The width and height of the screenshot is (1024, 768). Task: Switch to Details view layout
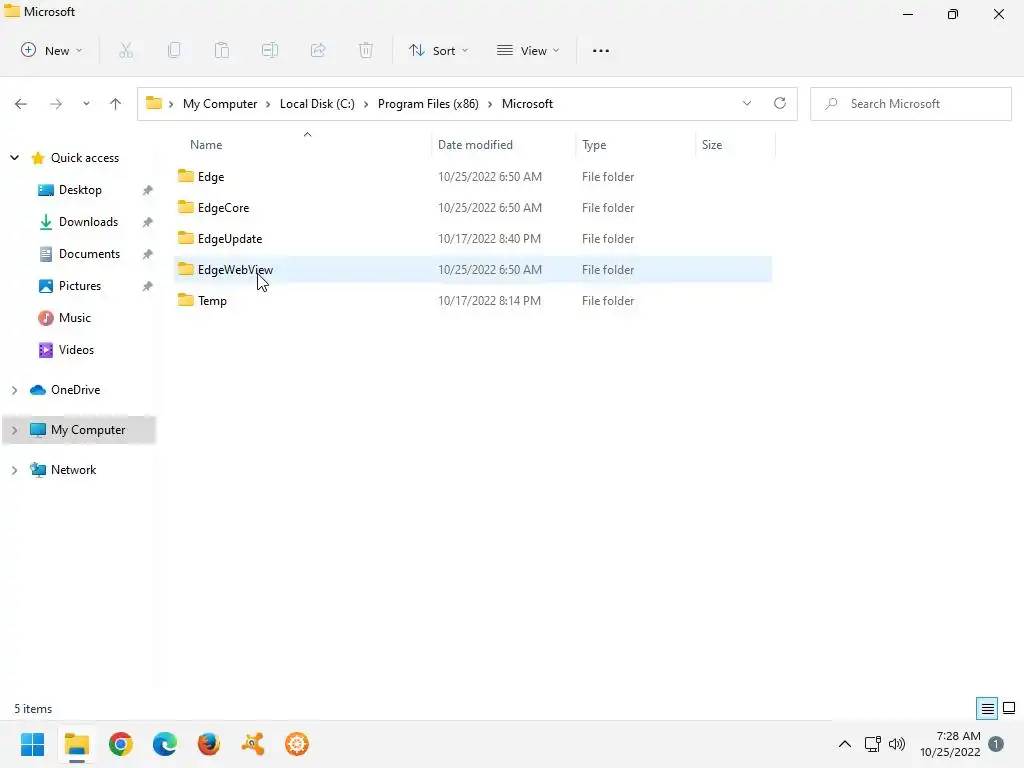pos(987,709)
